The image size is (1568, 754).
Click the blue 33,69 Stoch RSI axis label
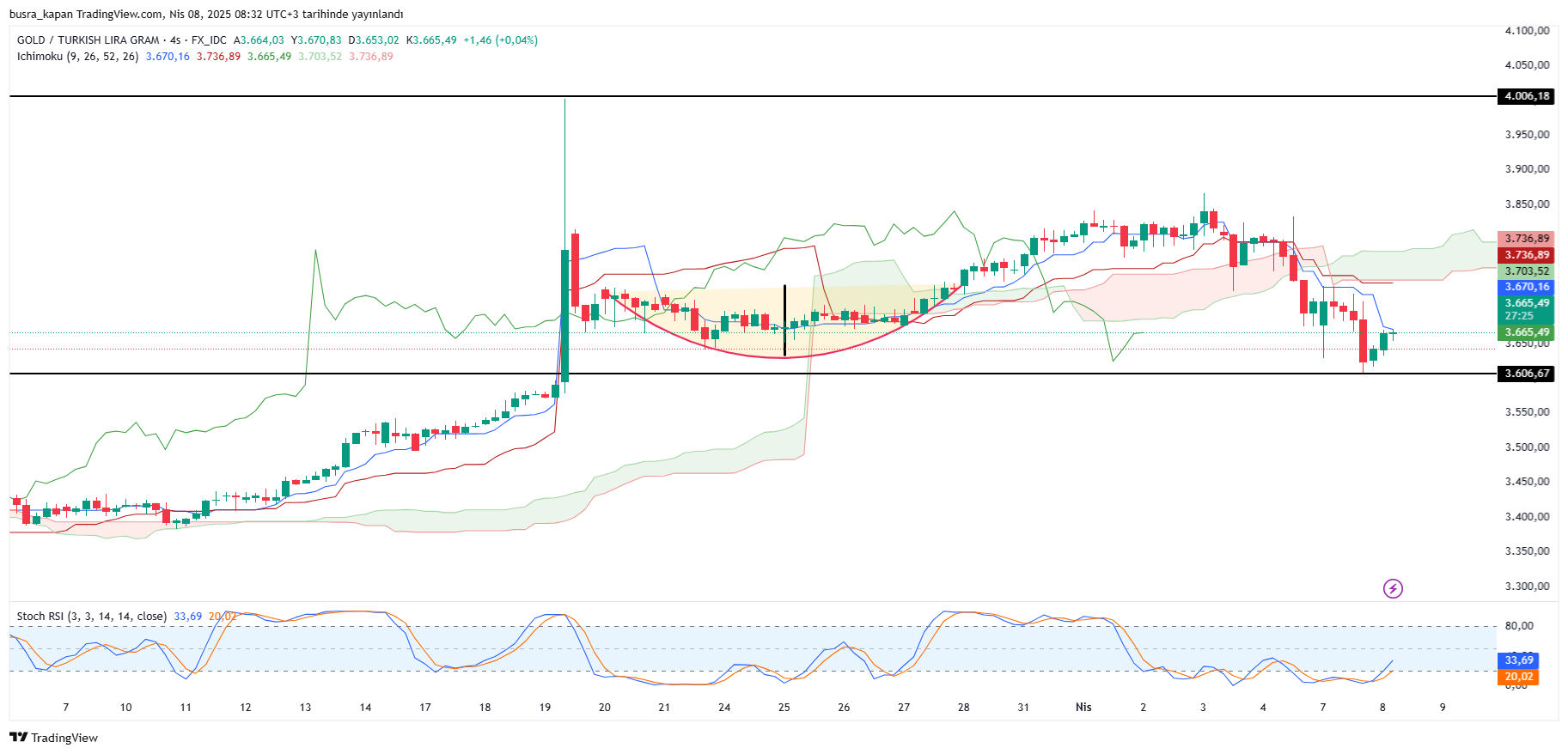click(x=1519, y=660)
